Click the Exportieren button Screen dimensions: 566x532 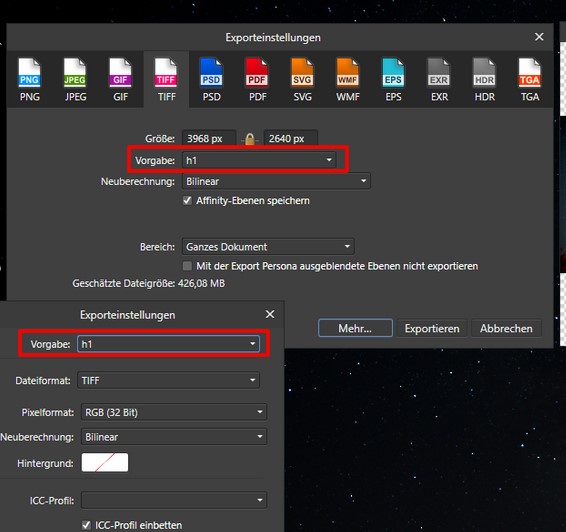pyautogui.click(x=432, y=328)
